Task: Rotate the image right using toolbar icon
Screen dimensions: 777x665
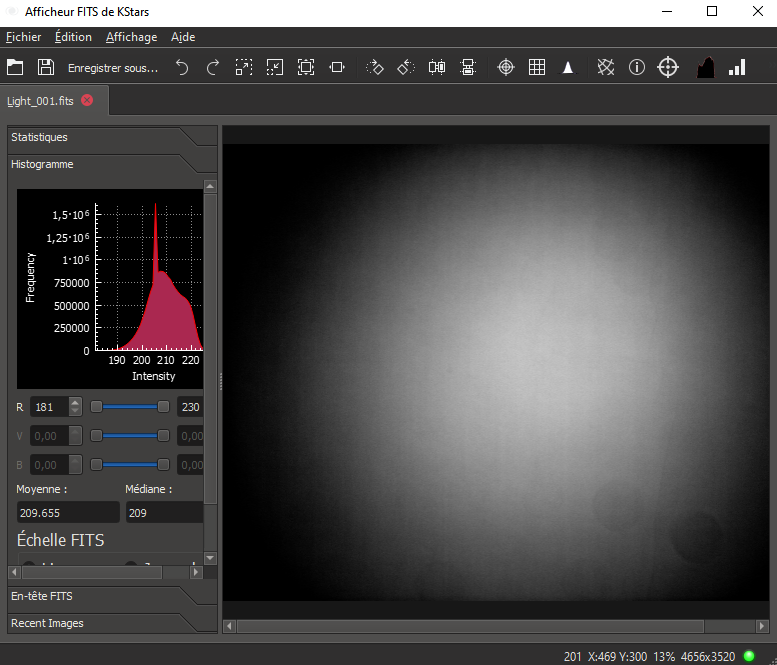Action: (x=375, y=67)
